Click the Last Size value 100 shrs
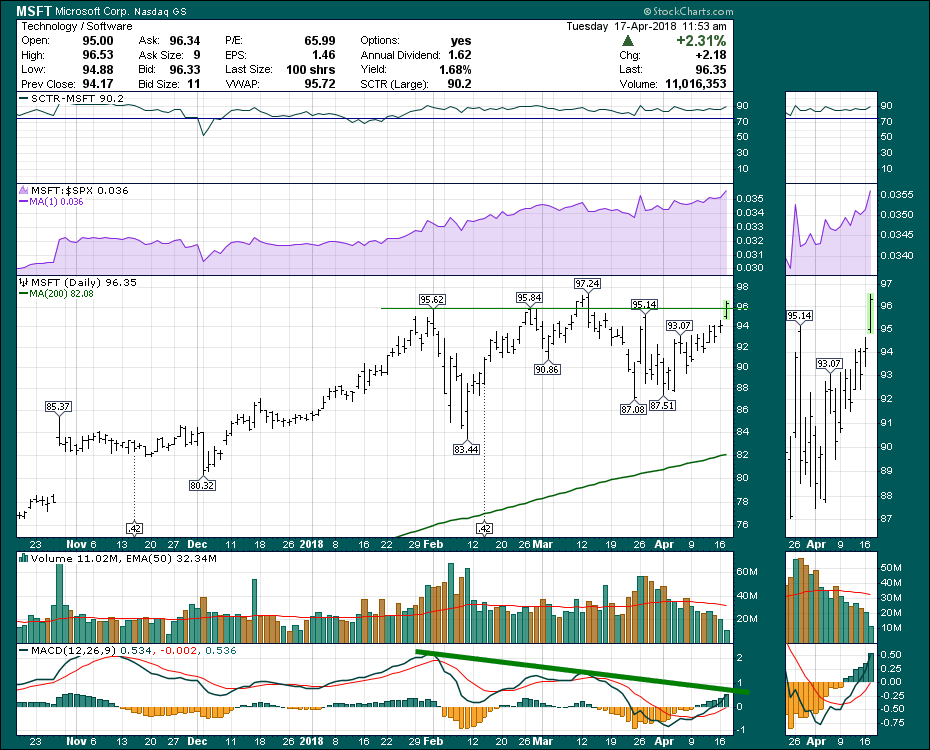The width and height of the screenshot is (930, 750). pos(311,69)
